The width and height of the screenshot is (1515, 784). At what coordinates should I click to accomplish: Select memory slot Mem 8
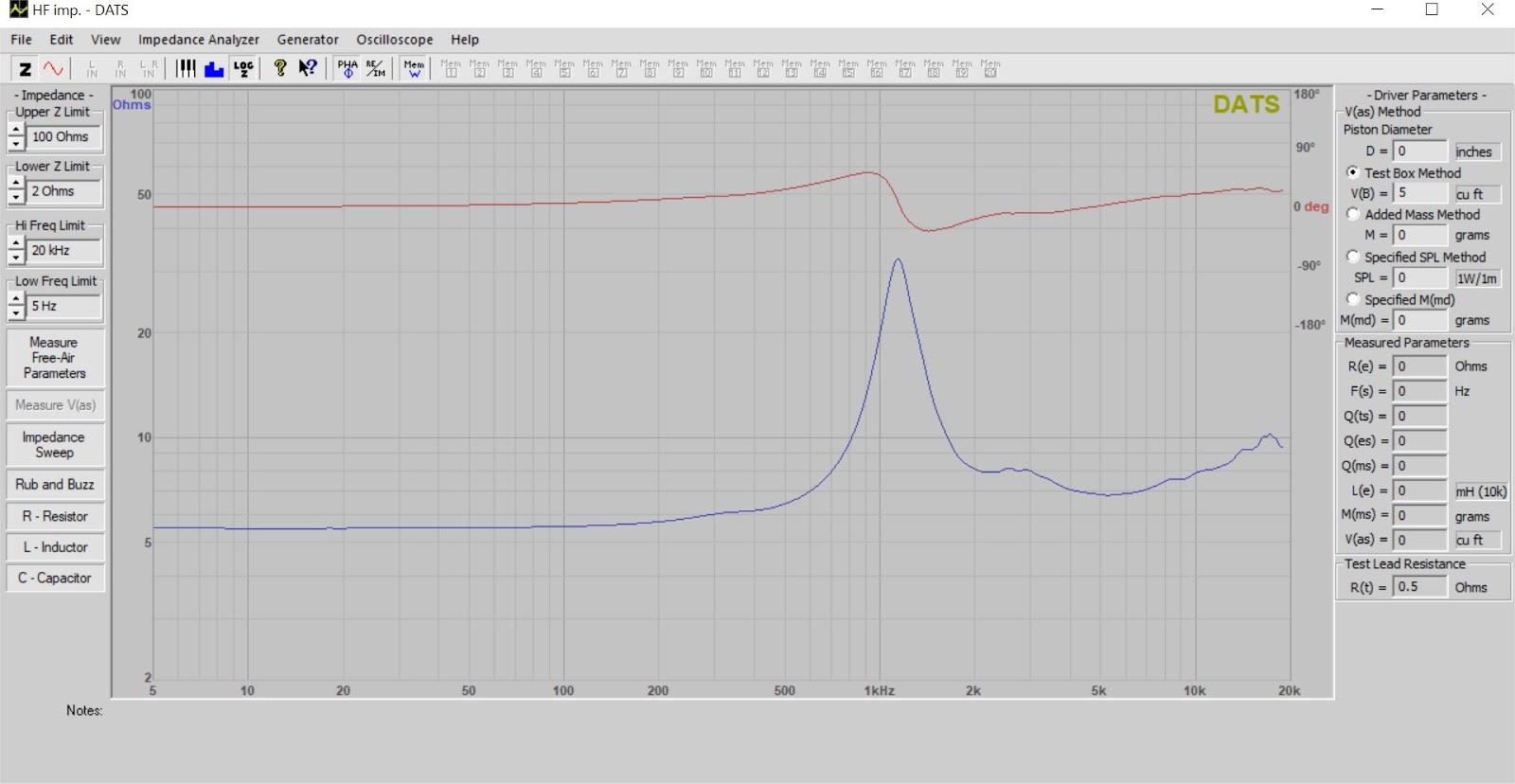click(650, 68)
